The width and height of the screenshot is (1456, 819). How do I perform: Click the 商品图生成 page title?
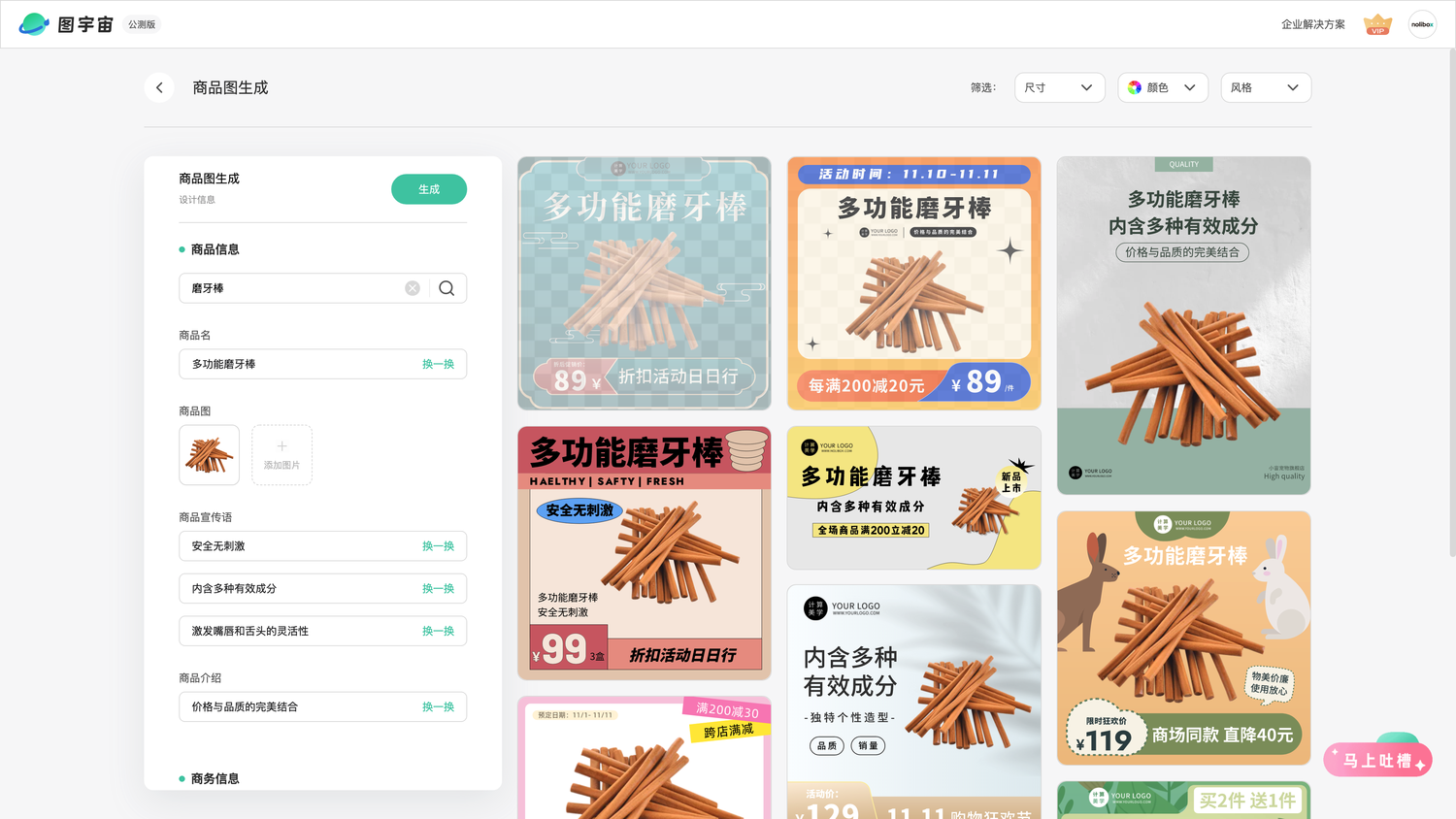230,87
